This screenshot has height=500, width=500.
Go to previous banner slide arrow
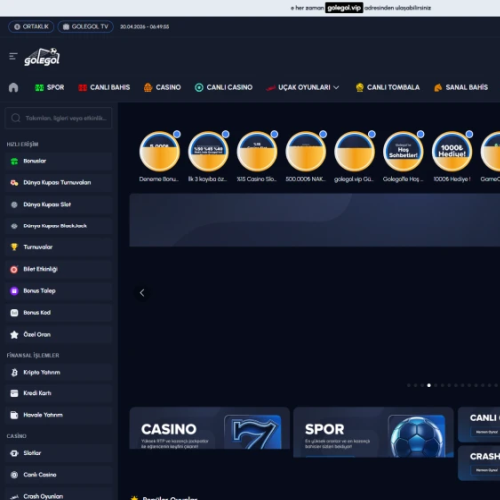tap(142, 293)
